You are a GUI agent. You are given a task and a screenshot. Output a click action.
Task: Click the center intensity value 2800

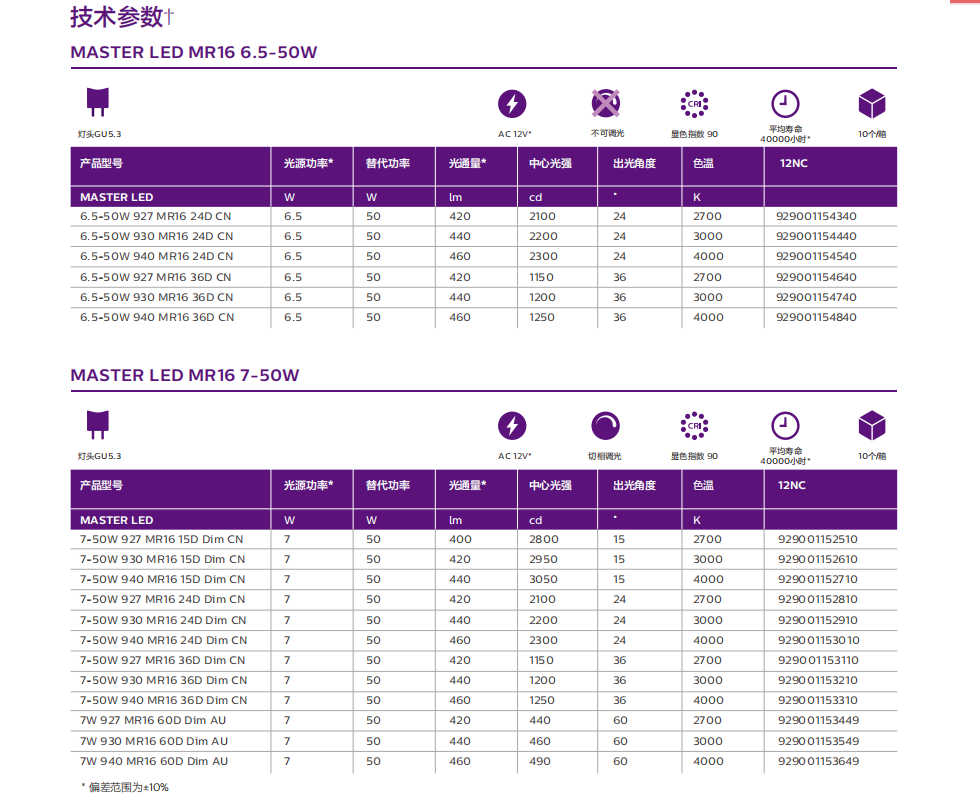(x=544, y=539)
